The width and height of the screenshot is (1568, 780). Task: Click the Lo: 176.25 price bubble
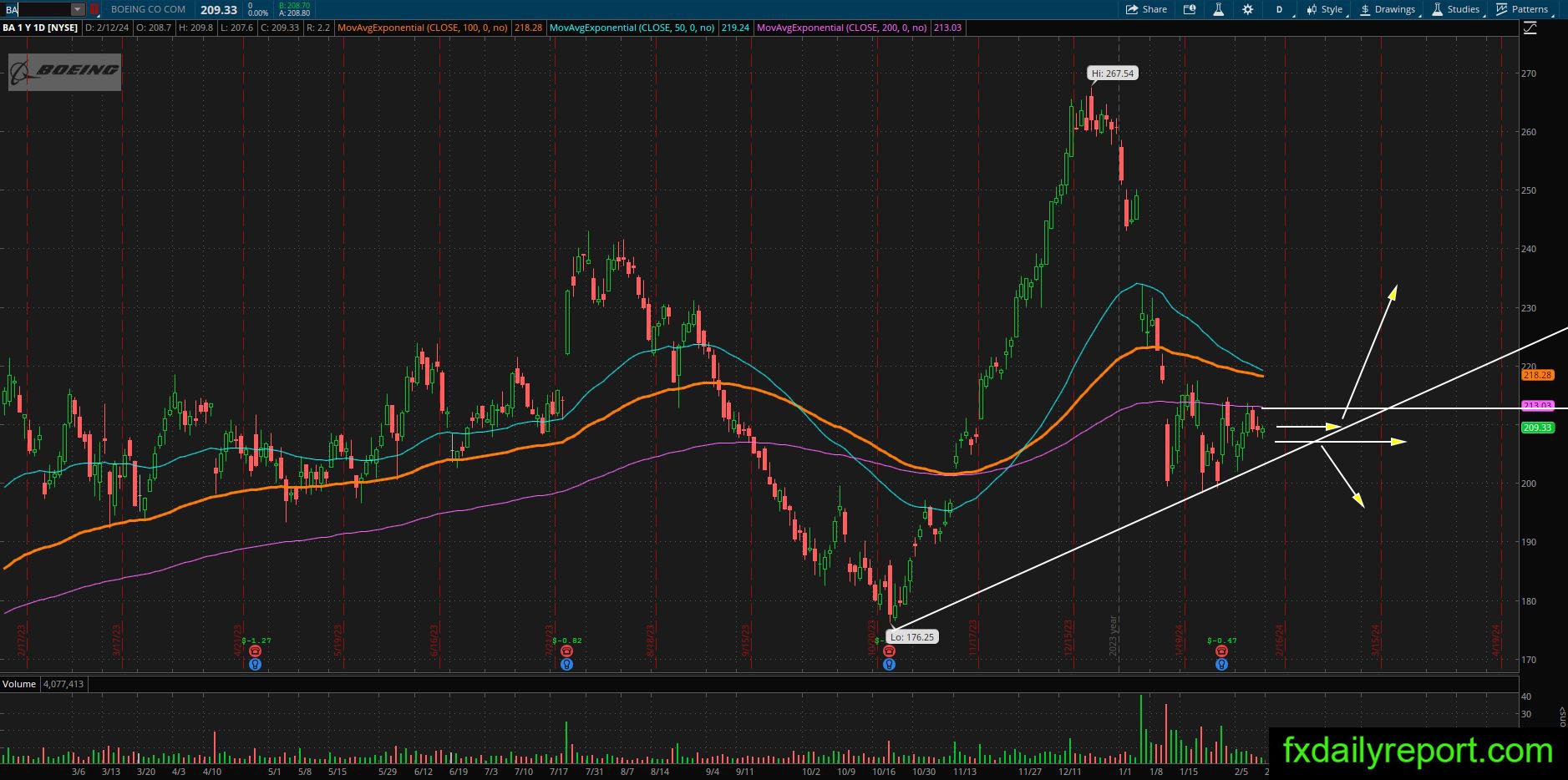pos(912,636)
